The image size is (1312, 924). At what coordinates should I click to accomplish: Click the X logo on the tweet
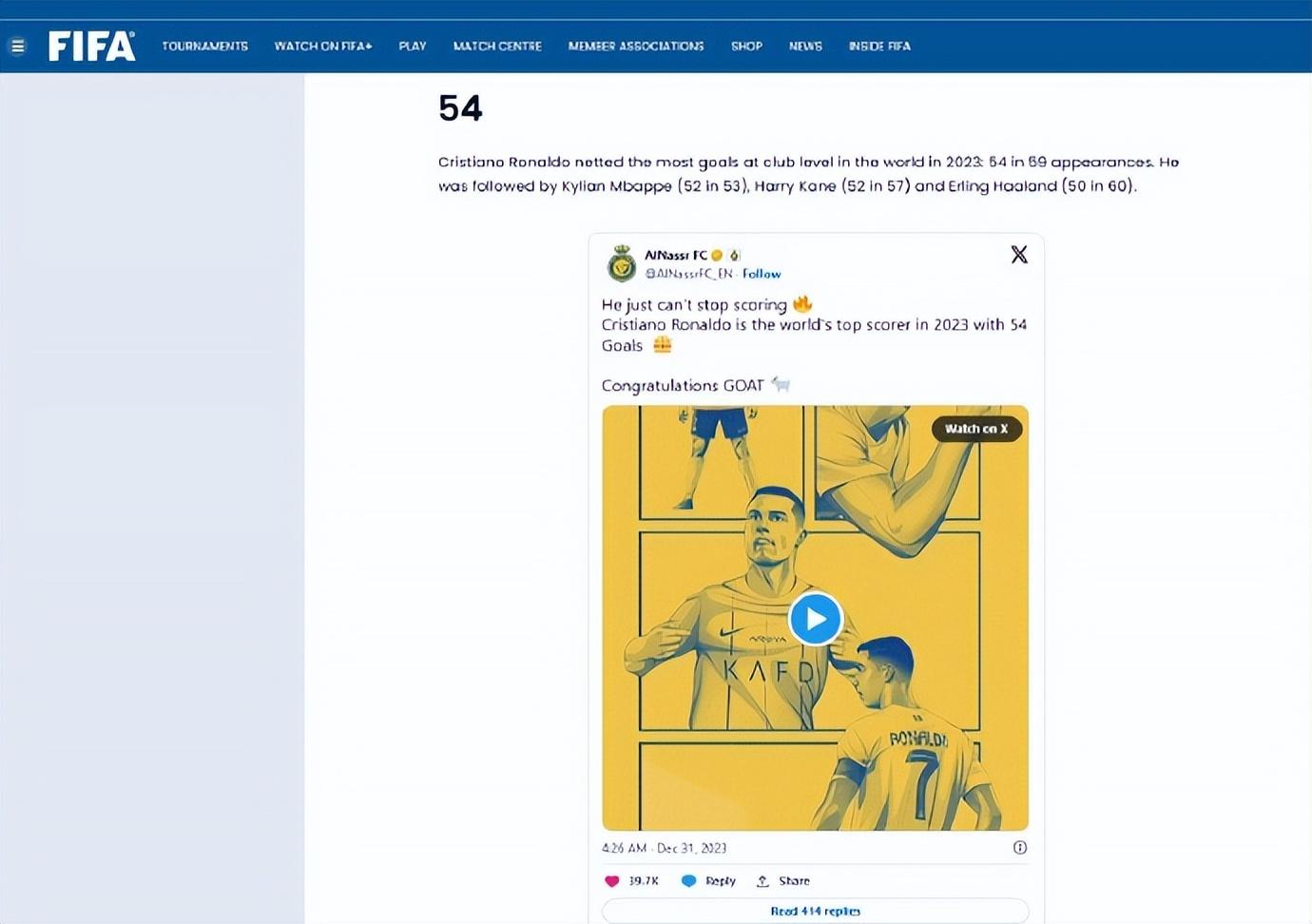(x=1019, y=254)
